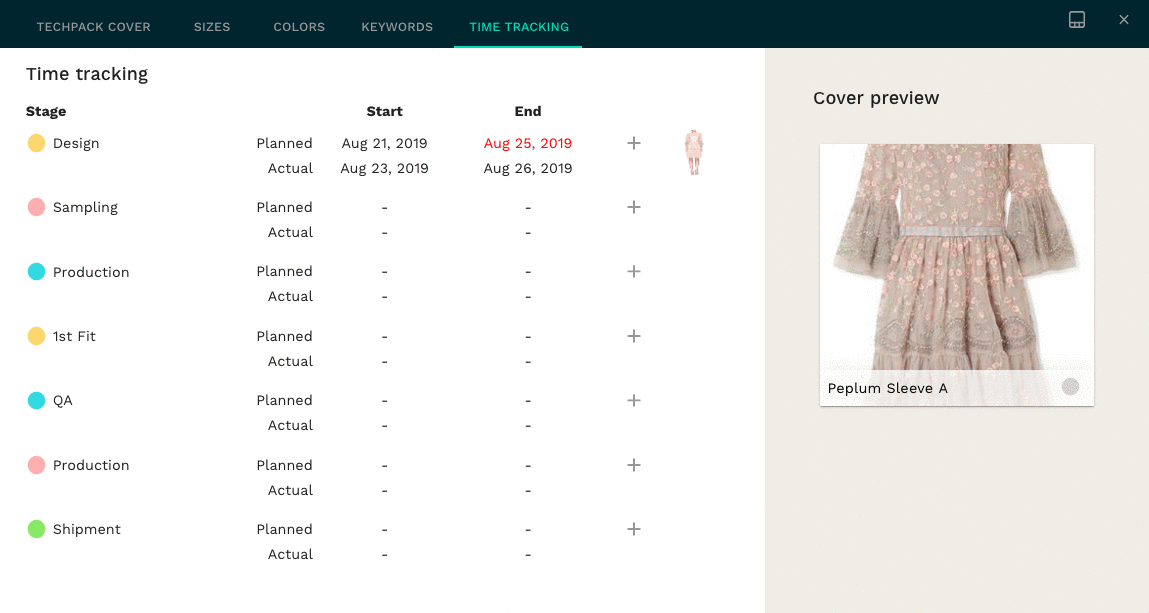Select the Sampling stage name
The image size is (1149, 613).
(x=85, y=208)
